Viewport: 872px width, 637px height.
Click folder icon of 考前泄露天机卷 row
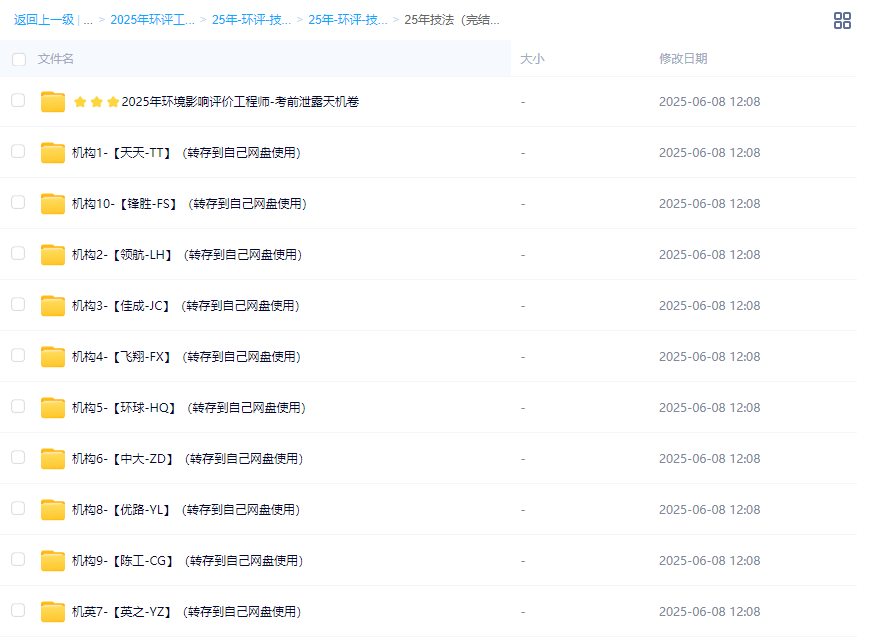(x=53, y=102)
